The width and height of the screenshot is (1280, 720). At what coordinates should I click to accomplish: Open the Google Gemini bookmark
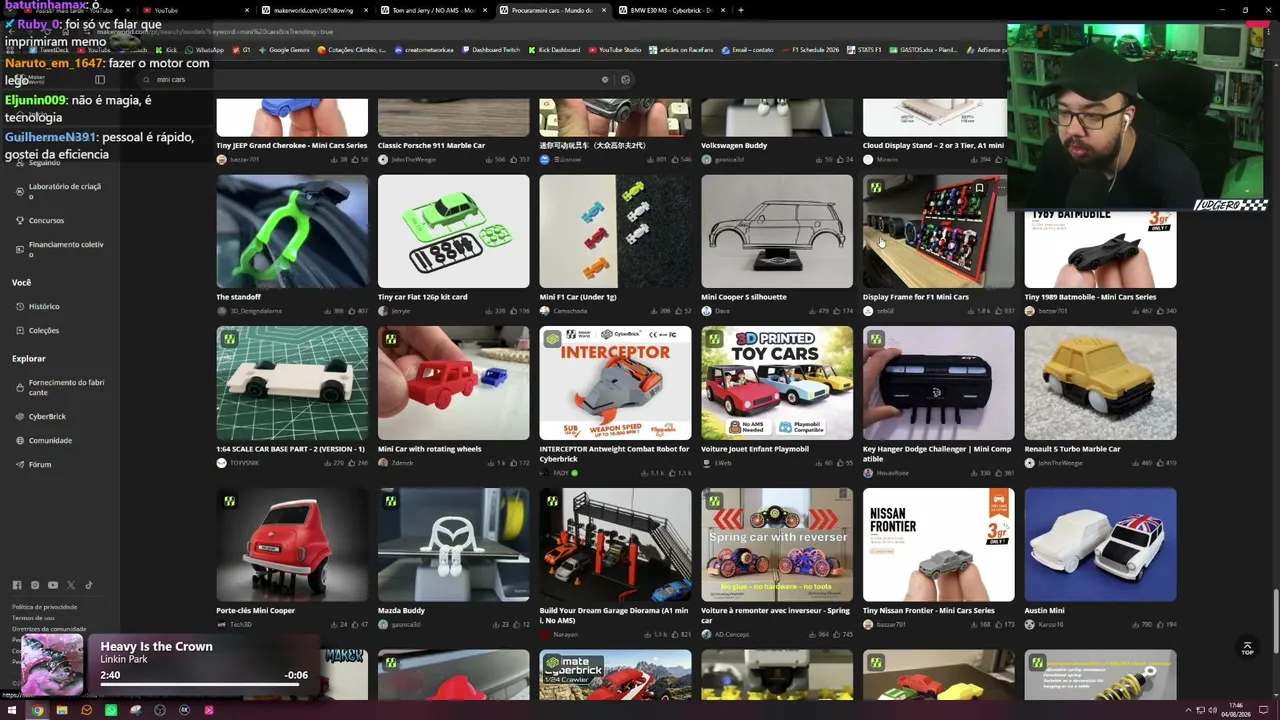tap(284, 50)
